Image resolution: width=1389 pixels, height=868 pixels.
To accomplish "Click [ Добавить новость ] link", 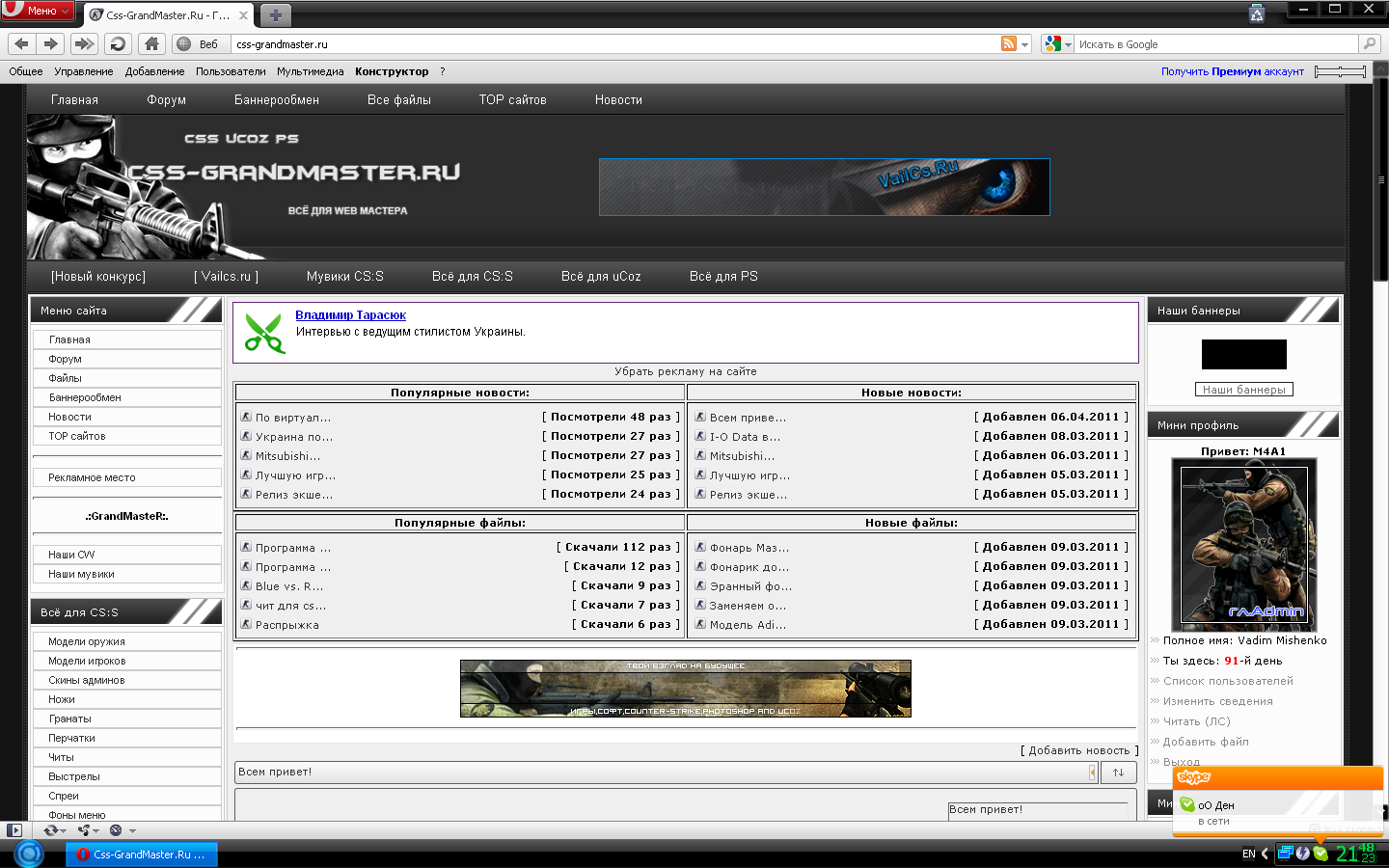I will coord(1079,750).
